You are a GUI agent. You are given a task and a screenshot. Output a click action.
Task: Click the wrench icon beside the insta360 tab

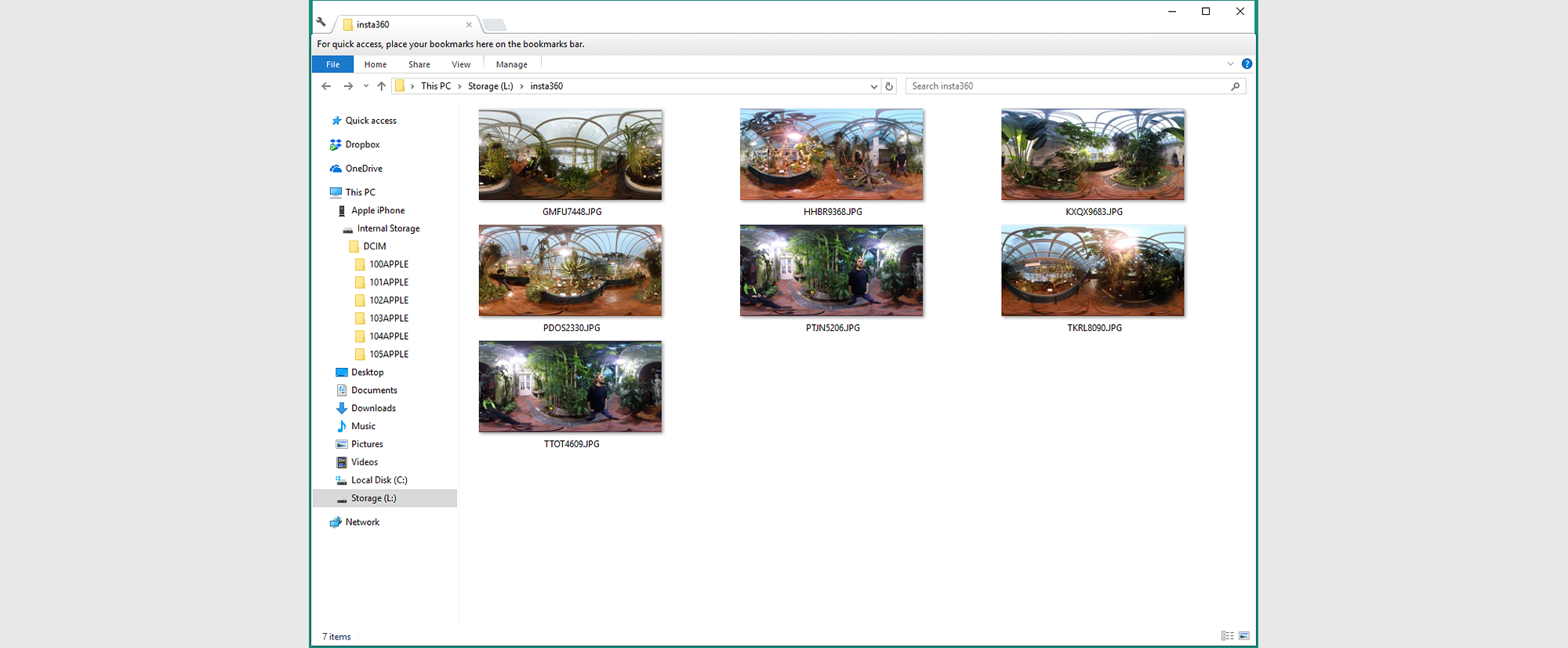click(321, 22)
